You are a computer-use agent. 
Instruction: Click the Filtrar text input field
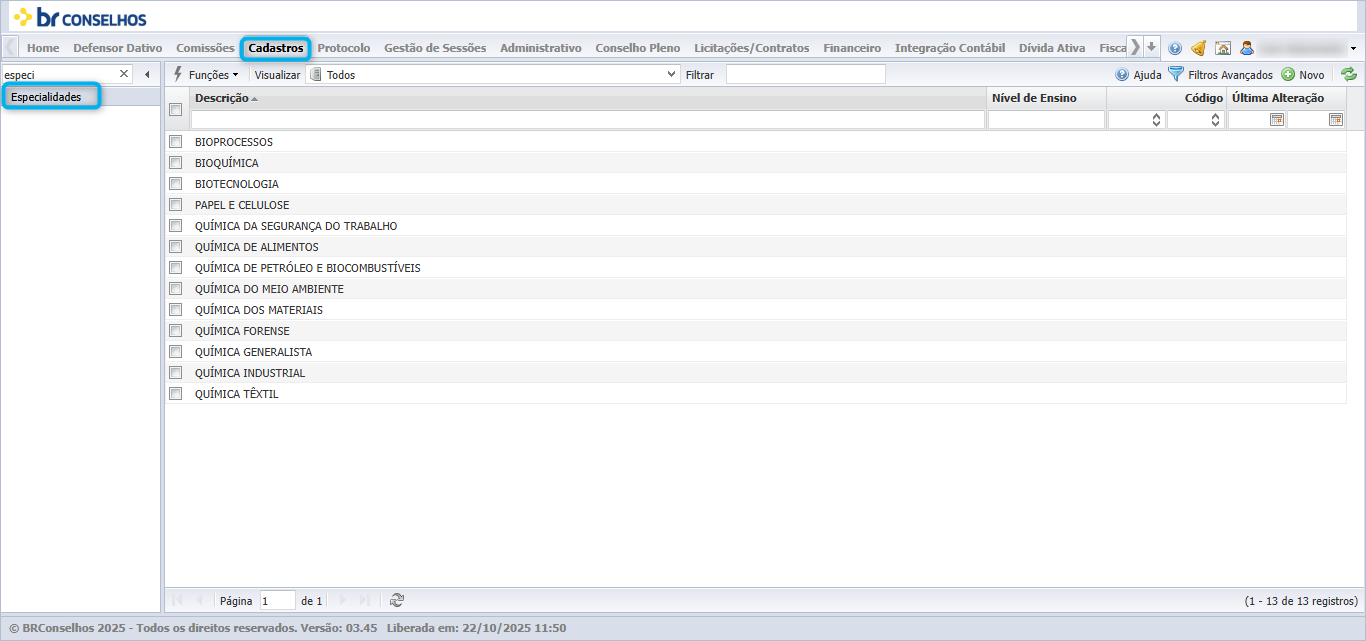click(806, 74)
